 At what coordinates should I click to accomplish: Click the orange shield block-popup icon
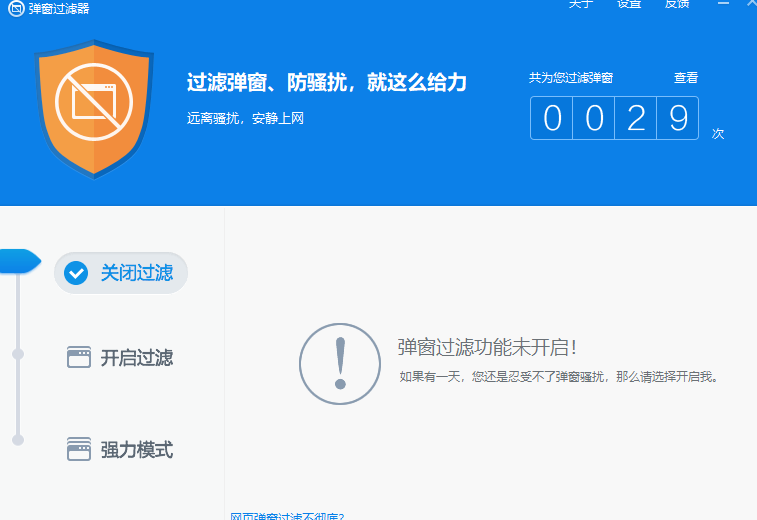94,108
